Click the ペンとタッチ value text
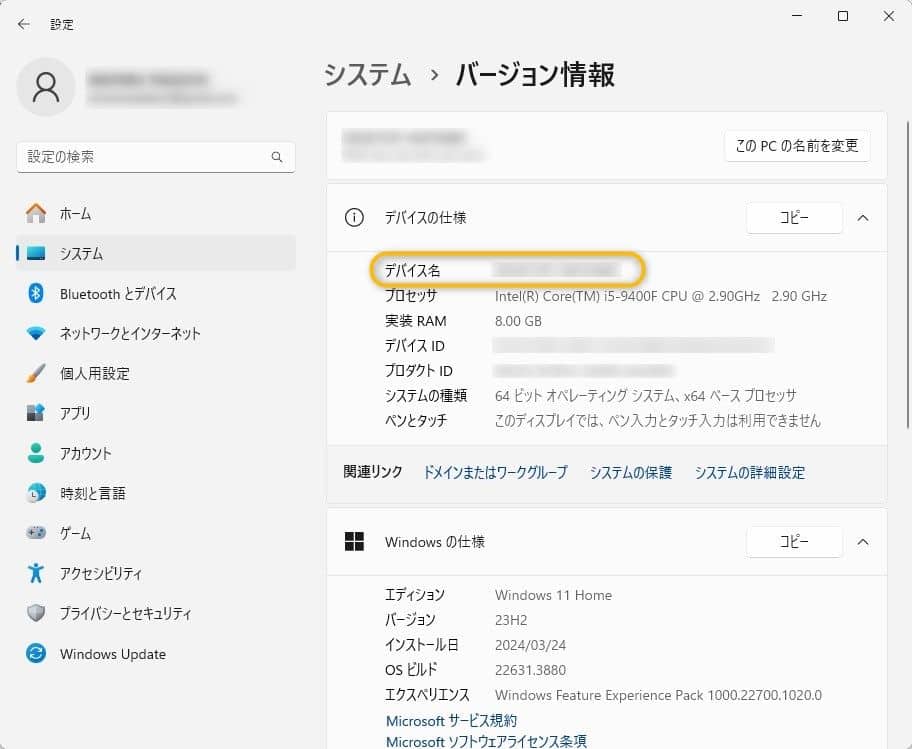Image resolution: width=912 pixels, height=749 pixels. point(657,420)
